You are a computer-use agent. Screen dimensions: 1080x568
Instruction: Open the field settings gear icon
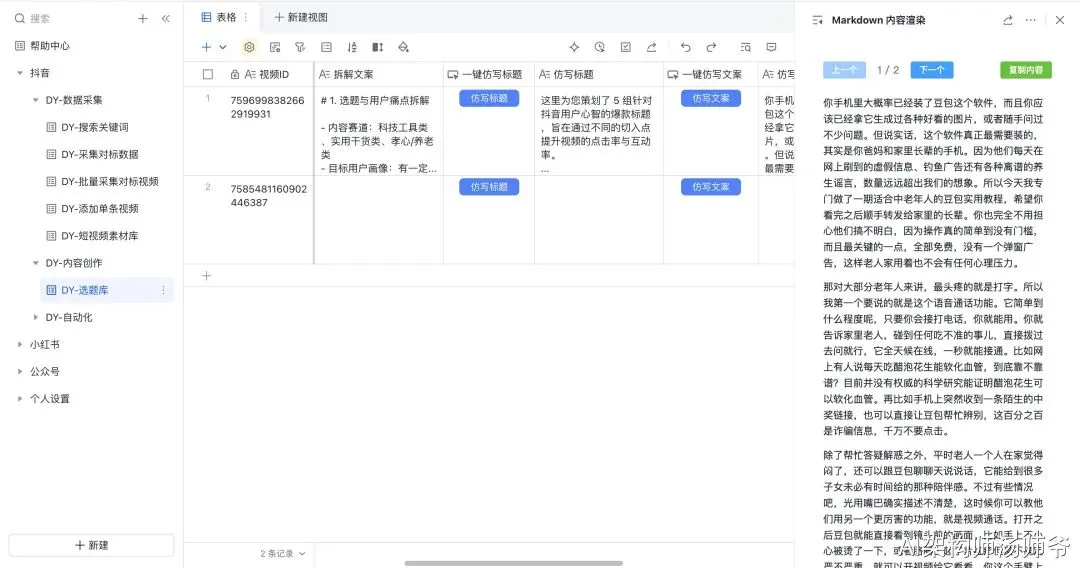pyautogui.click(x=249, y=47)
